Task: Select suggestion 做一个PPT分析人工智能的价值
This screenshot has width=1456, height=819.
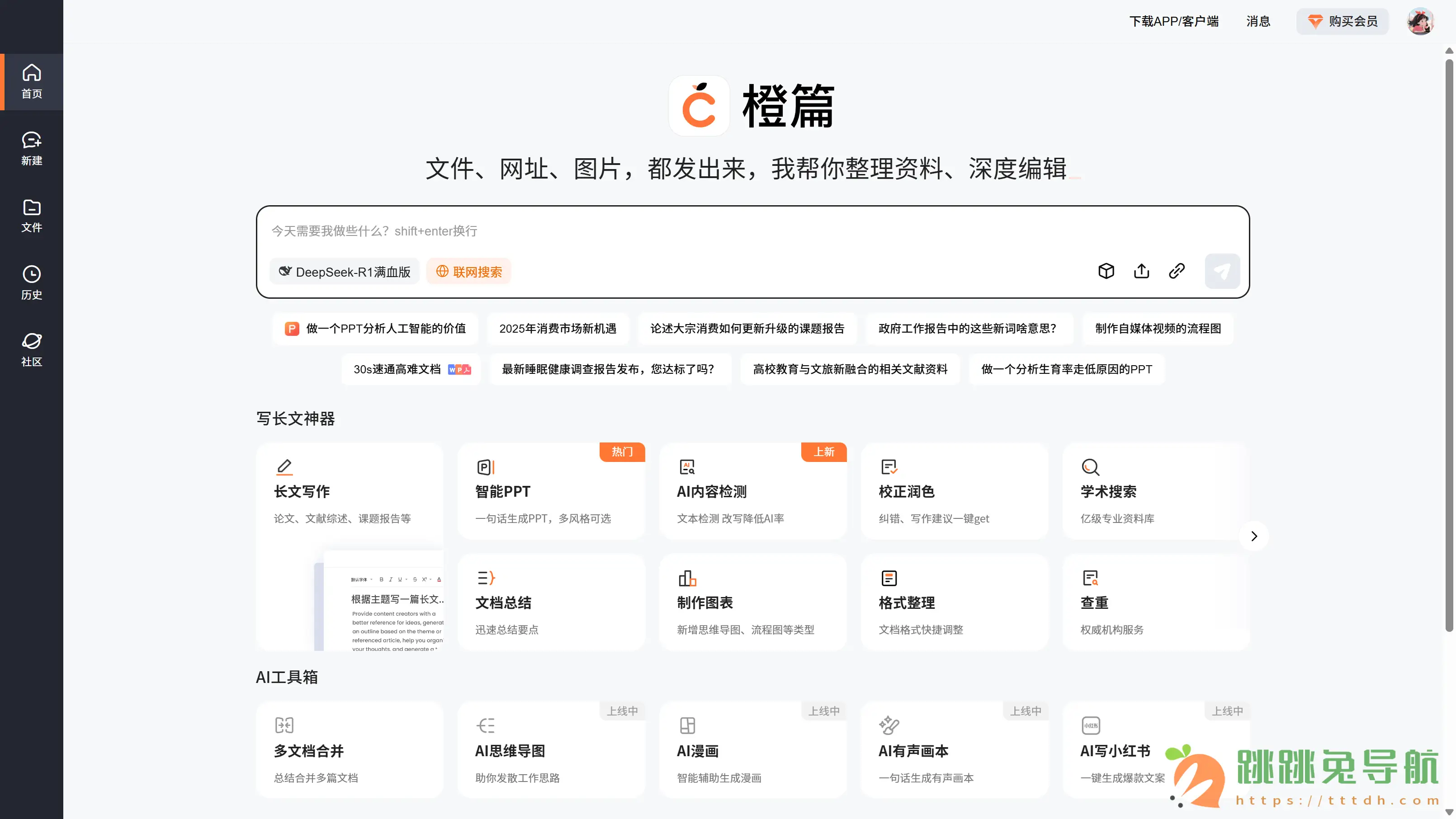Action: pyautogui.click(x=375, y=329)
